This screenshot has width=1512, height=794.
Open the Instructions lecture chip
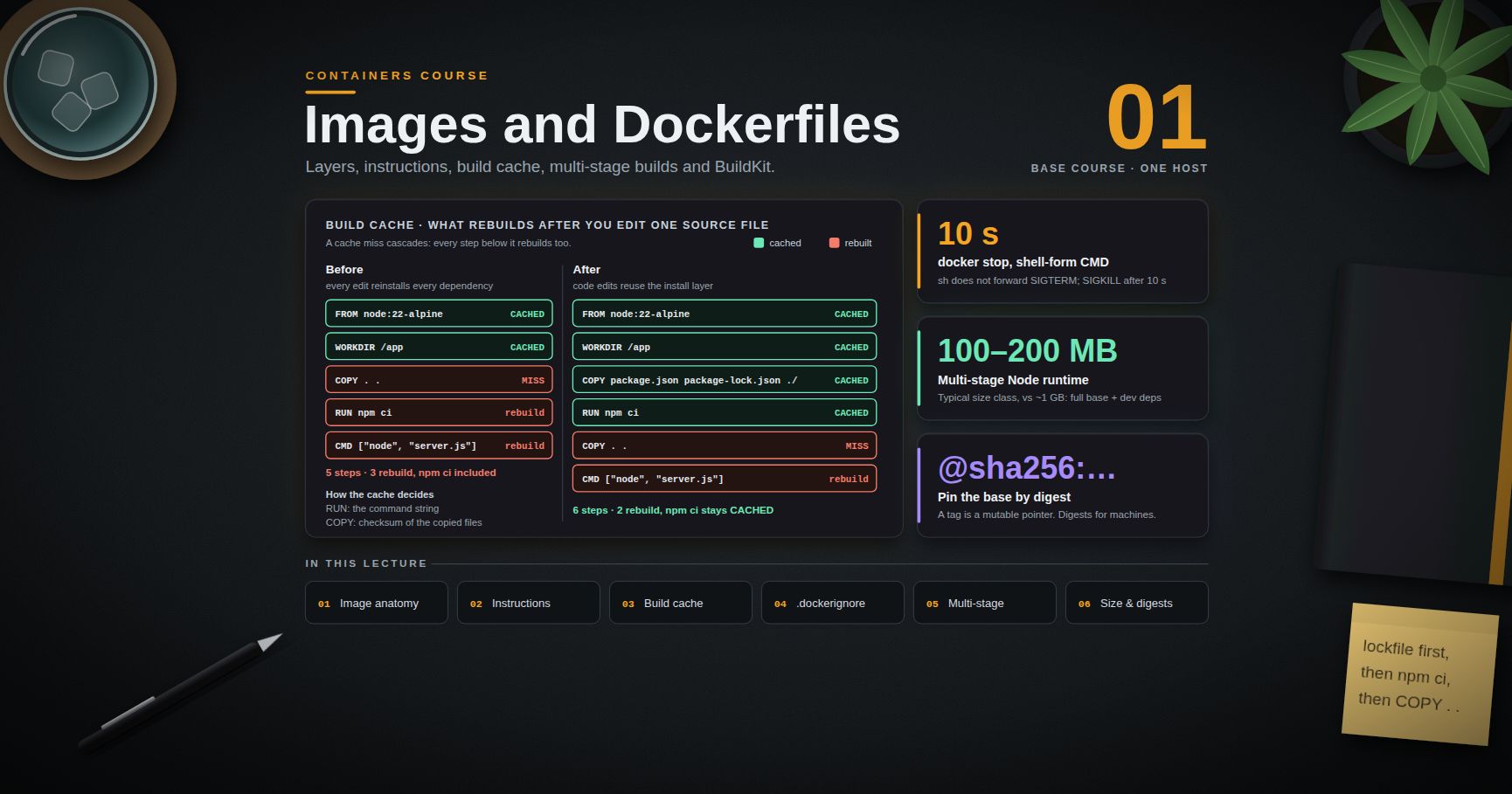pyautogui.click(x=528, y=603)
